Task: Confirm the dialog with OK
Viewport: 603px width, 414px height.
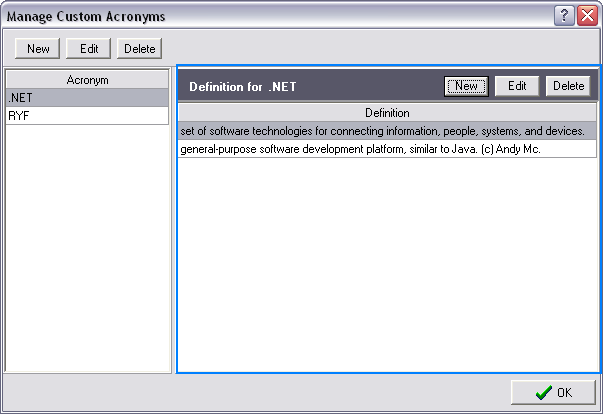Action: pyautogui.click(x=554, y=393)
